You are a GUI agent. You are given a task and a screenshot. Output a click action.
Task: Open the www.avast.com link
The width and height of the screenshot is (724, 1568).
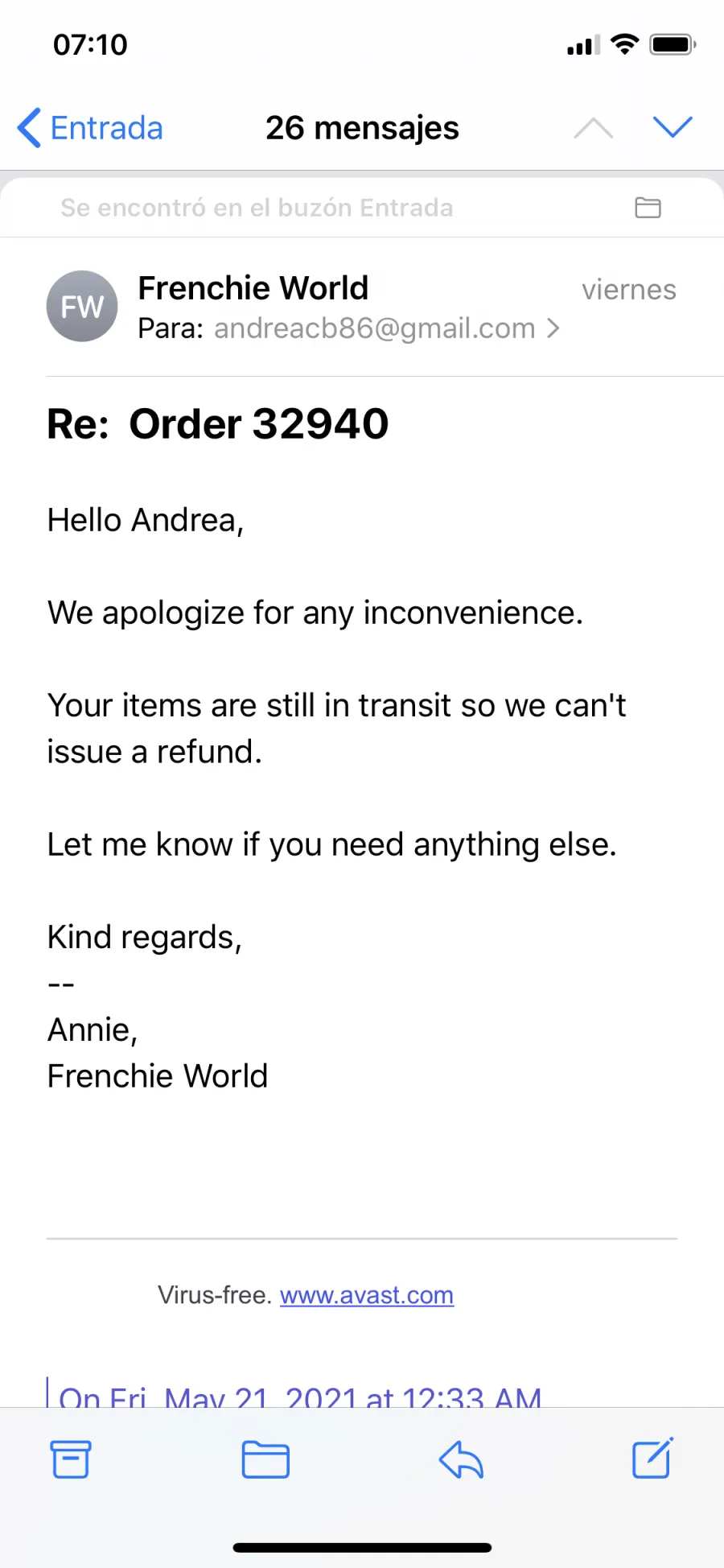click(x=367, y=1295)
